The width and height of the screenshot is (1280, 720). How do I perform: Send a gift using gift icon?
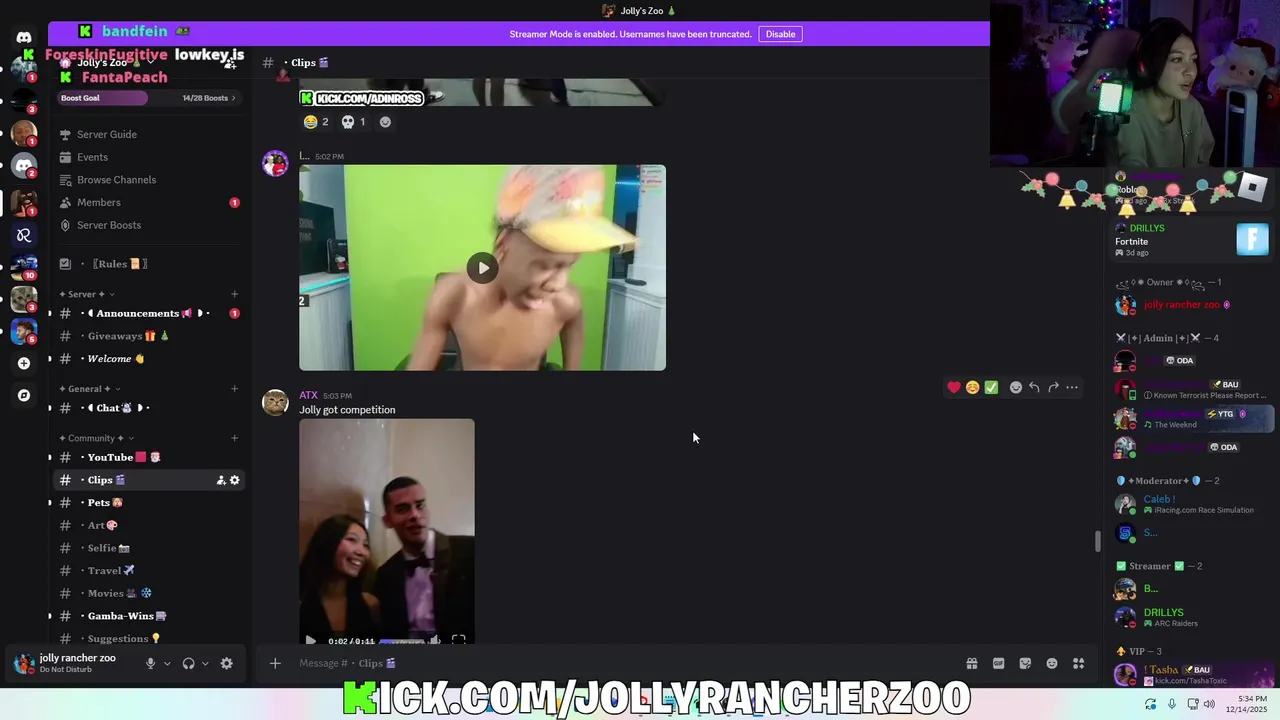point(971,663)
